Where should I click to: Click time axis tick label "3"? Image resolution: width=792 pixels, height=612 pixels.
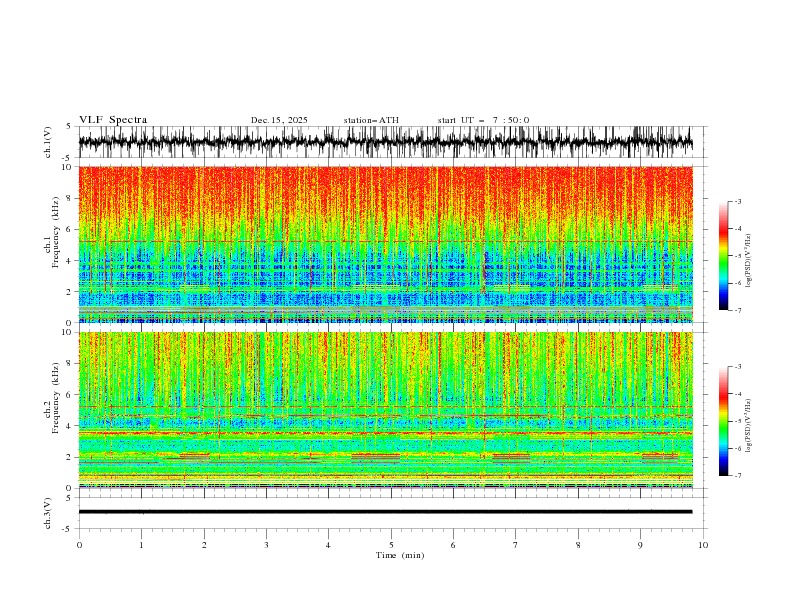[x=266, y=545]
